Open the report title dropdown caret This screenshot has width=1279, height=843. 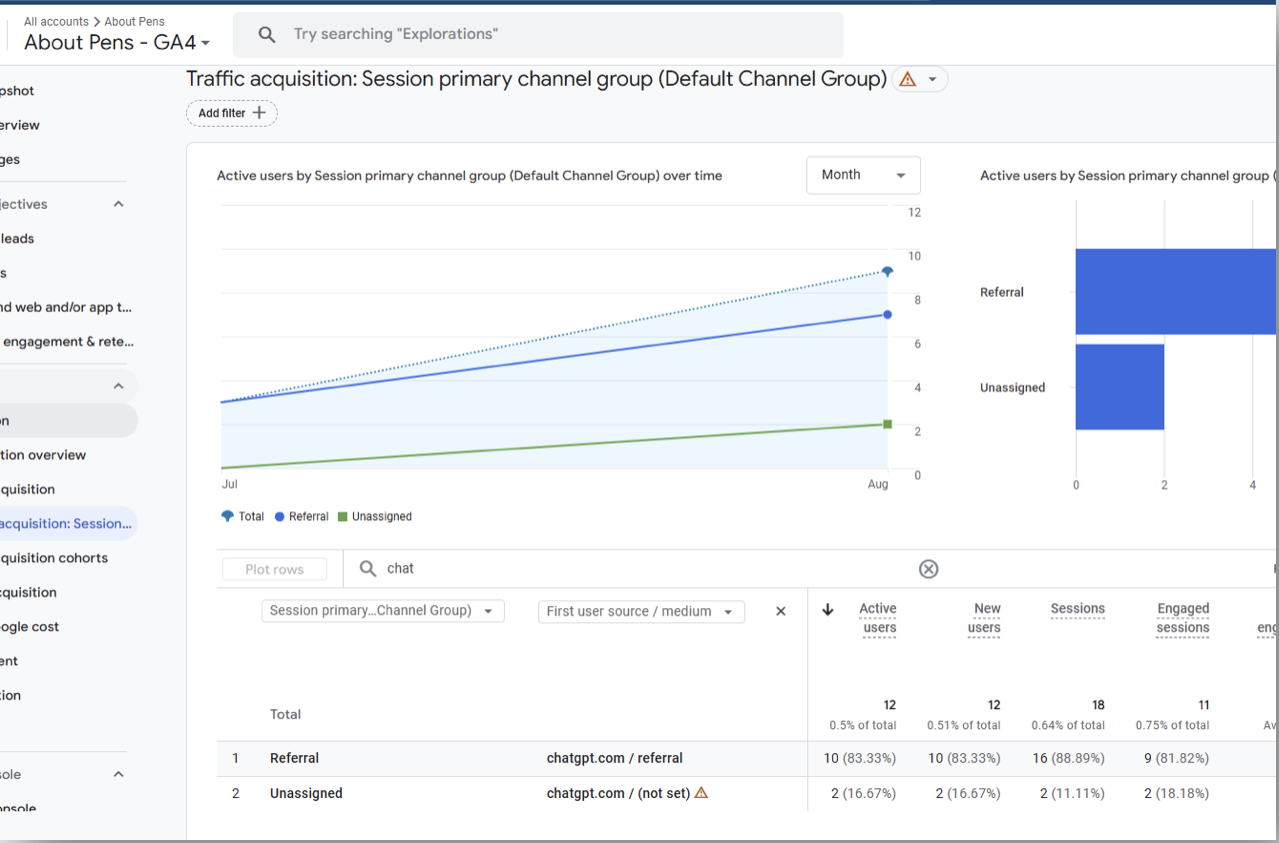click(x=933, y=79)
